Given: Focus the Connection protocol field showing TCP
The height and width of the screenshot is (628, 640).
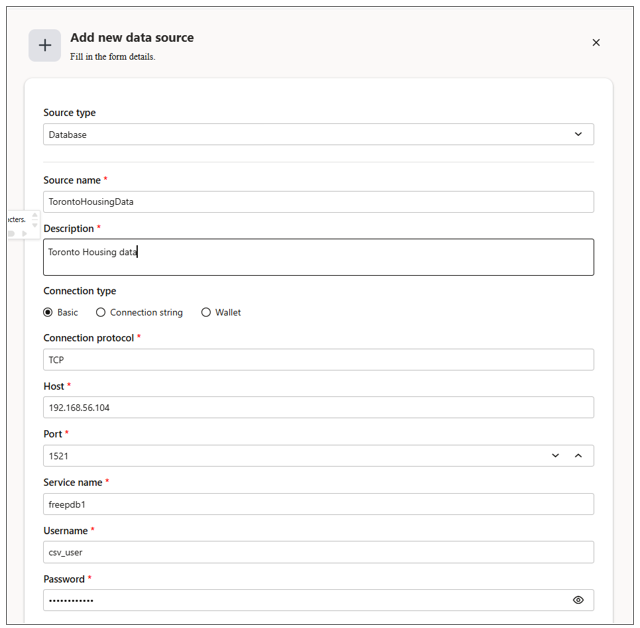Looking at the screenshot, I should (x=318, y=360).
